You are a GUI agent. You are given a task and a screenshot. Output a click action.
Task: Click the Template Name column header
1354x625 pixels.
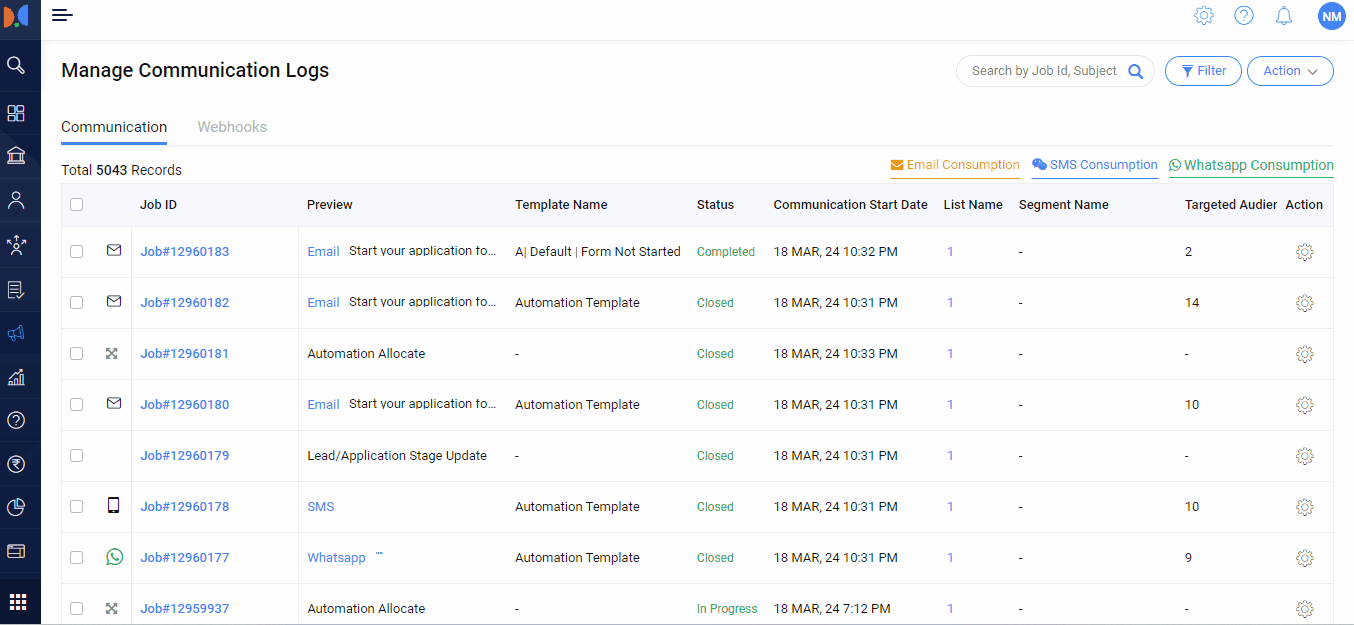[x=561, y=204]
